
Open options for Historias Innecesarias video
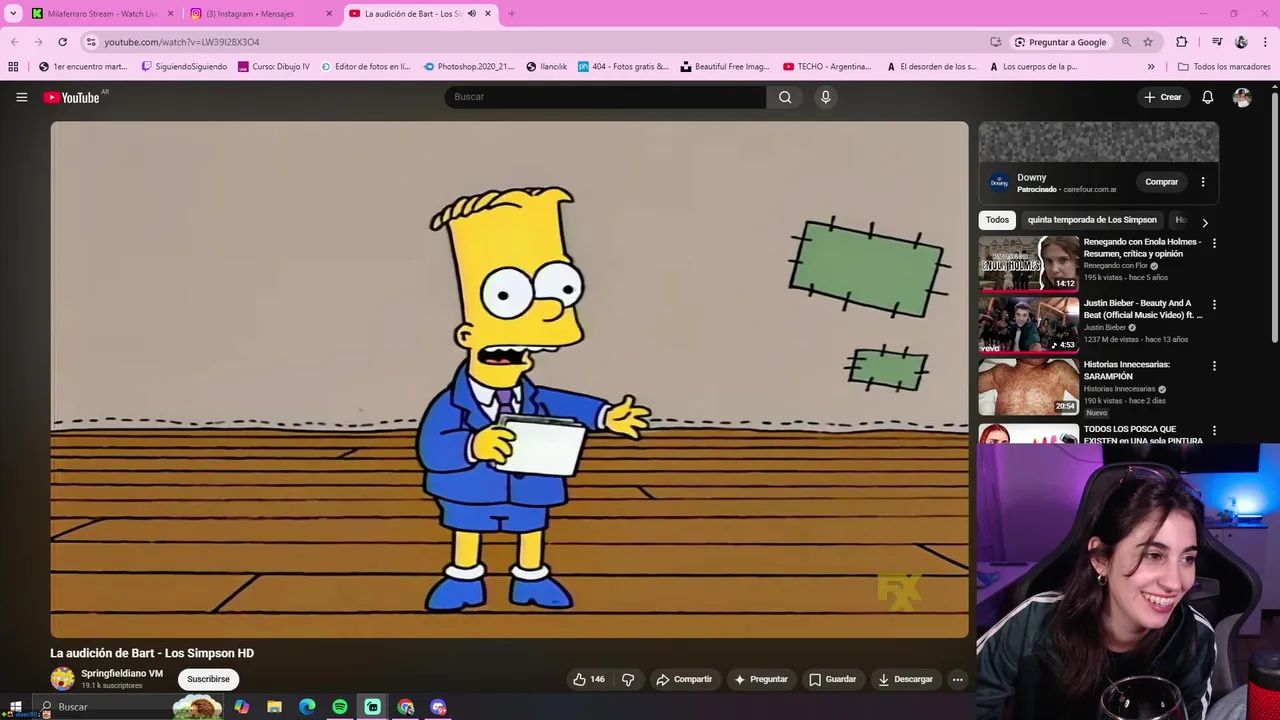pos(1214,366)
